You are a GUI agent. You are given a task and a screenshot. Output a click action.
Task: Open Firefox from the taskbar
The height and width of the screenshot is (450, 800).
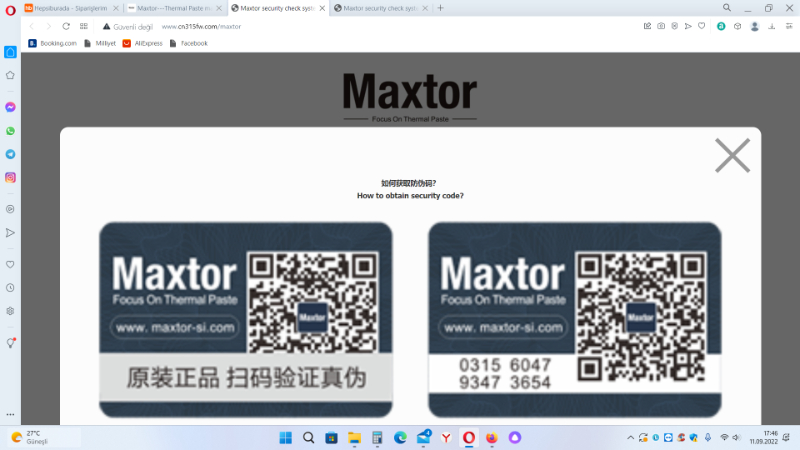pos(491,438)
